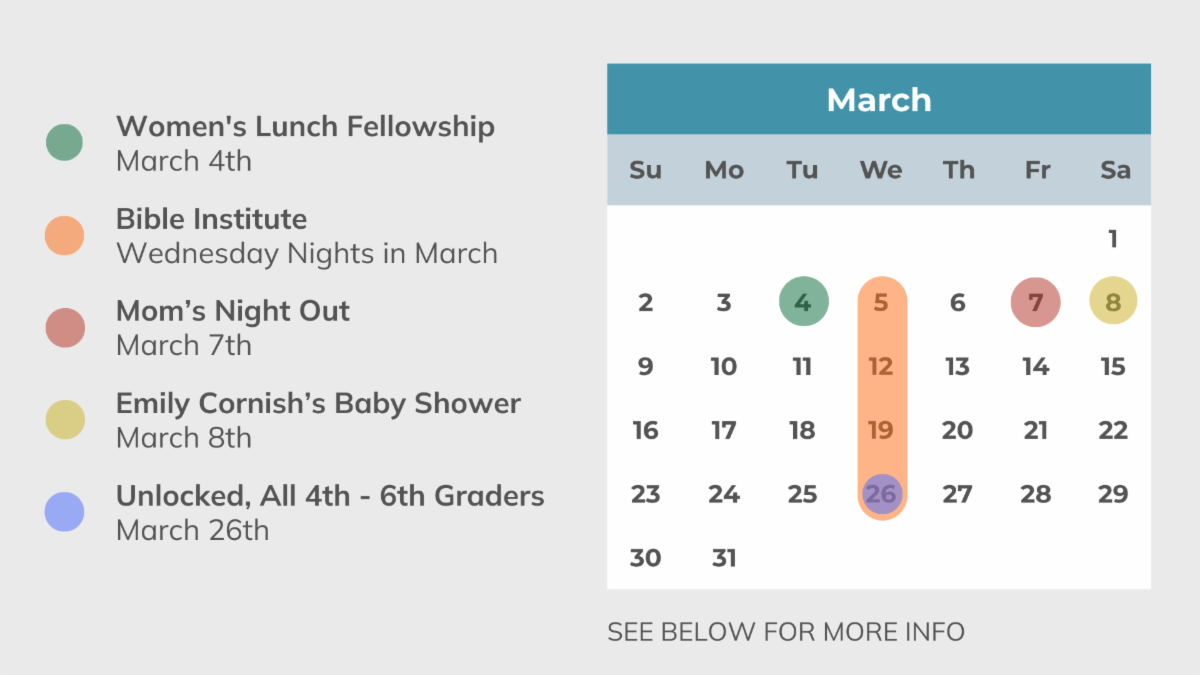Viewport: 1200px width, 675px height.
Task: Select March 7 on the calendar
Action: coord(1035,302)
